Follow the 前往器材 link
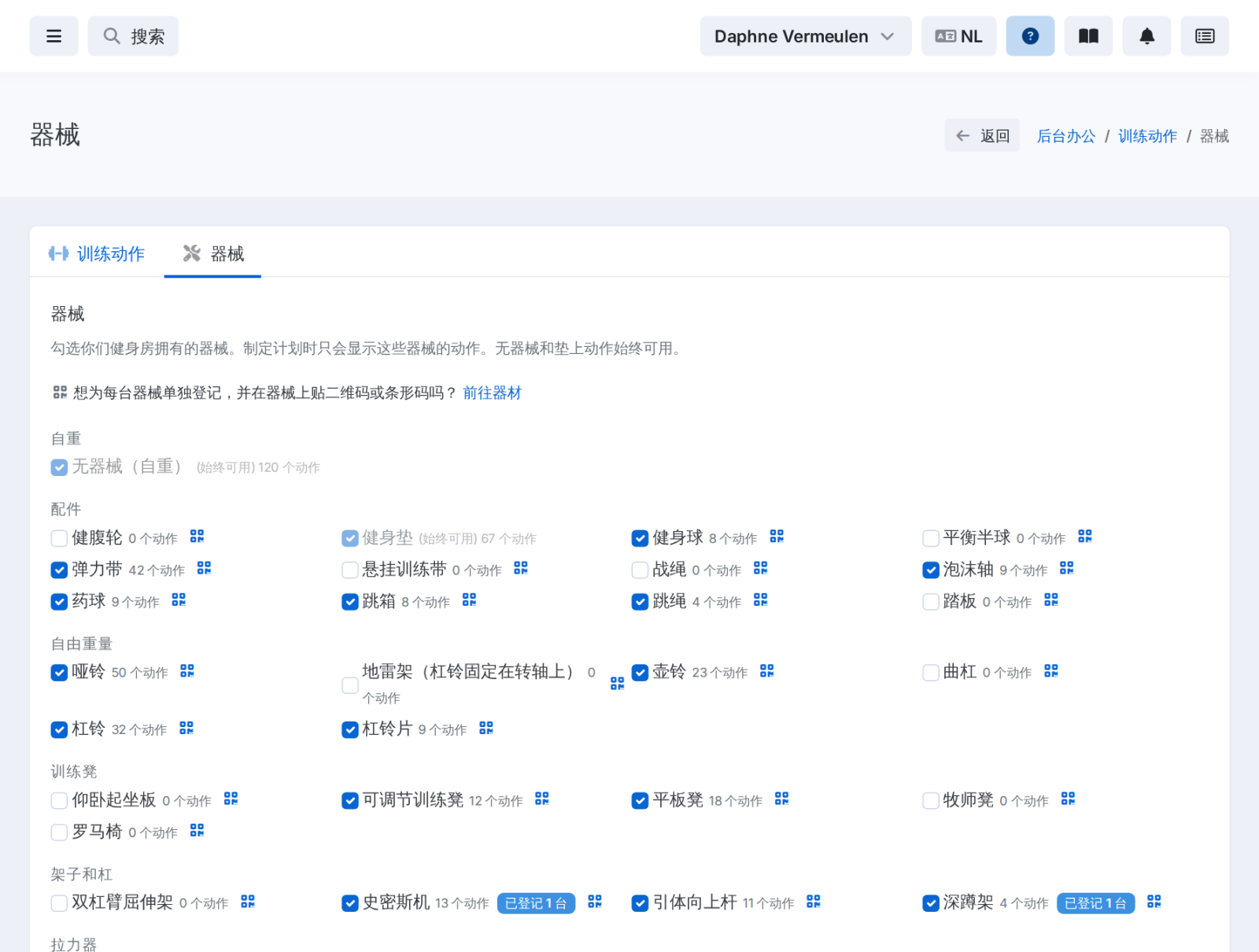Image resolution: width=1259 pixels, height=952 pixels. click(x=492, y=393)
